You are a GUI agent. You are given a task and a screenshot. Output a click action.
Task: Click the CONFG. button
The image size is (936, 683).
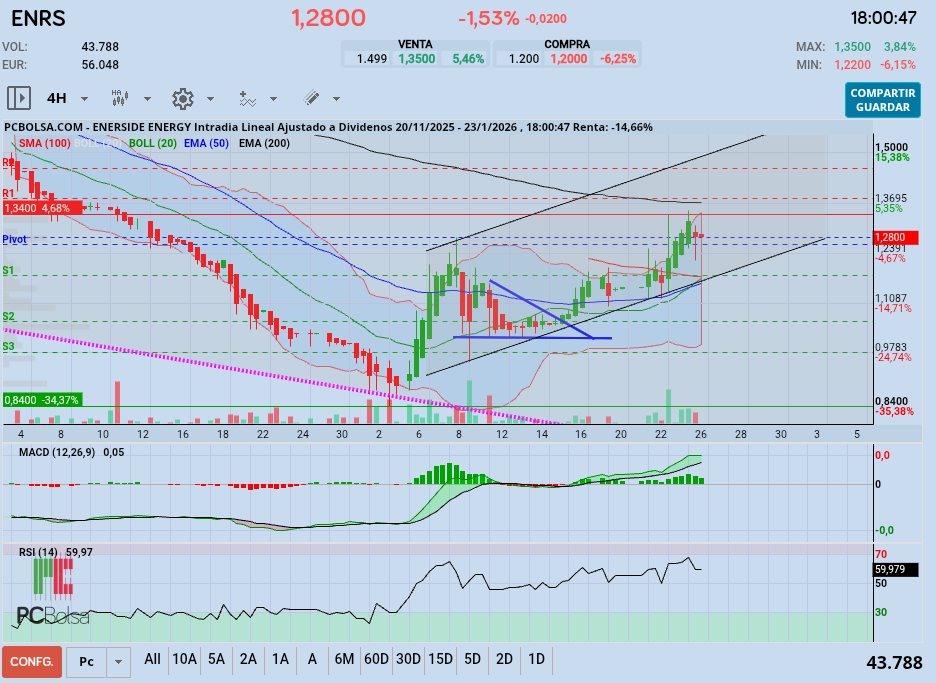point(31,661)
